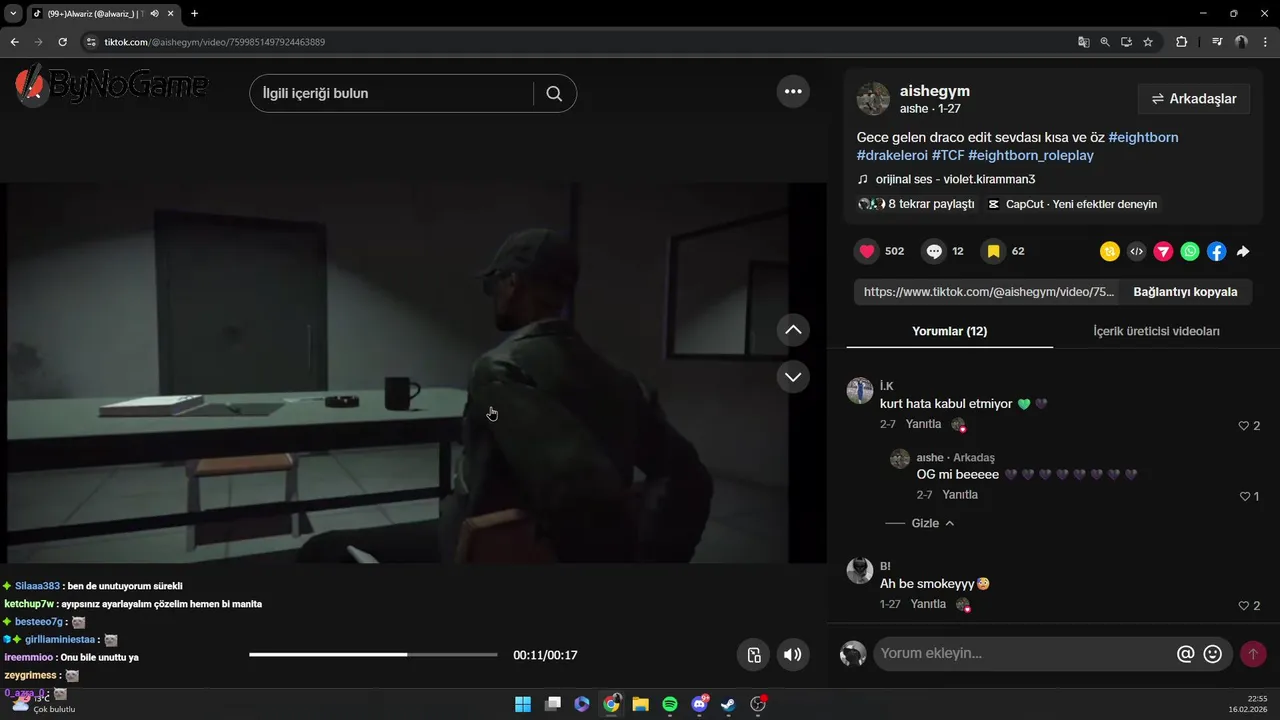This screenshot has height=720, width=1280.
Task: Open the Chrome profile avatar
Action: (x=1241, y=42)
